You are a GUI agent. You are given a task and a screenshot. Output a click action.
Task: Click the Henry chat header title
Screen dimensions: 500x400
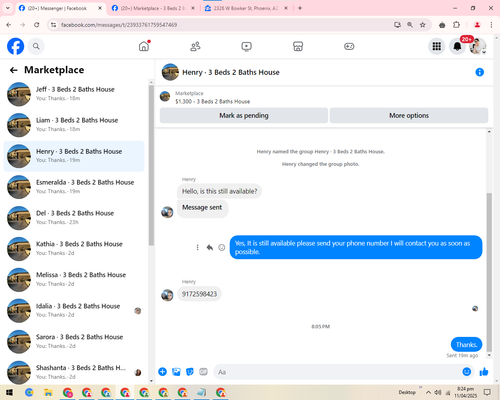click(231, 72)
